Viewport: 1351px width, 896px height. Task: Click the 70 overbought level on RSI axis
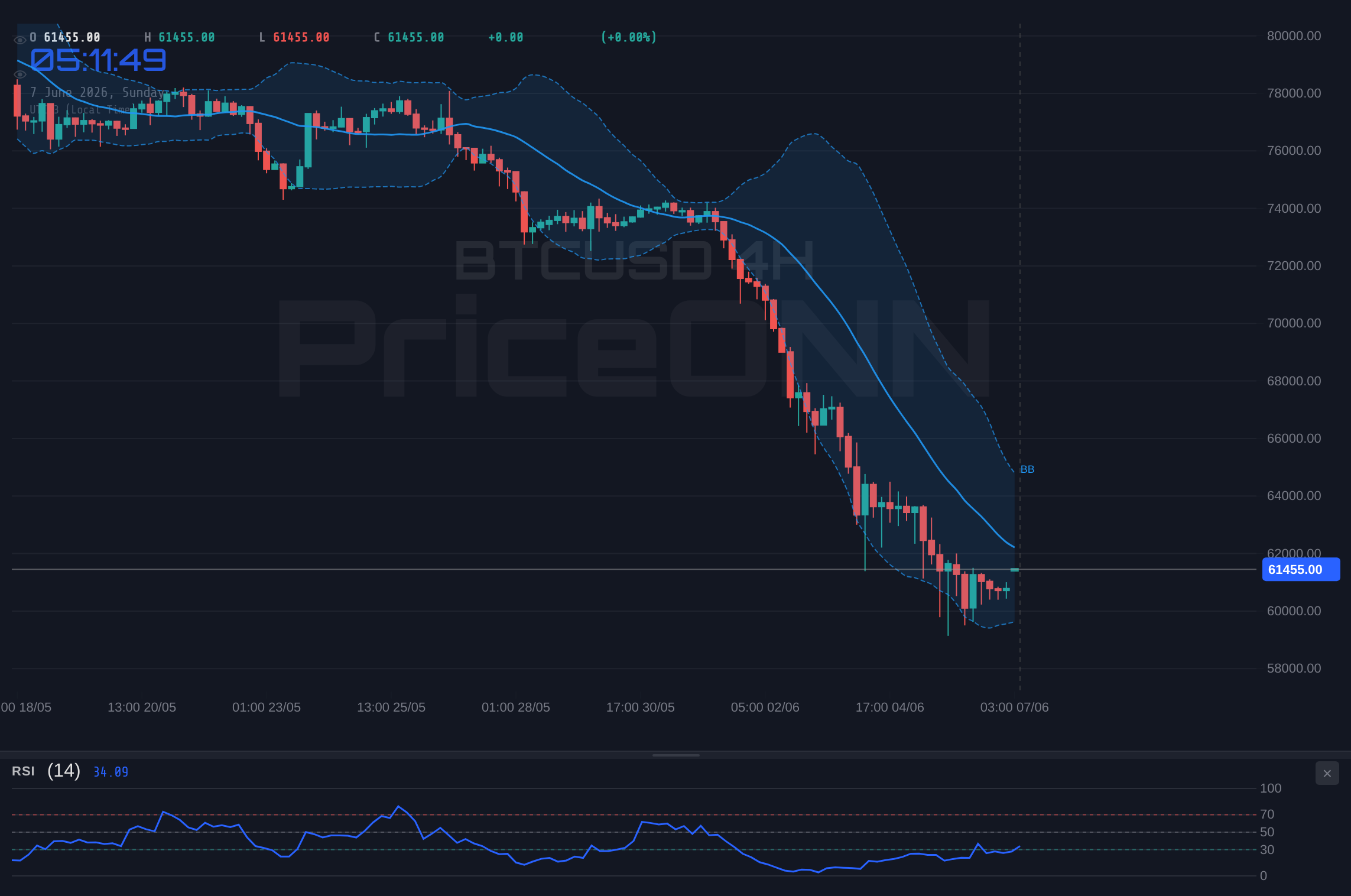tap(1267, 814)
